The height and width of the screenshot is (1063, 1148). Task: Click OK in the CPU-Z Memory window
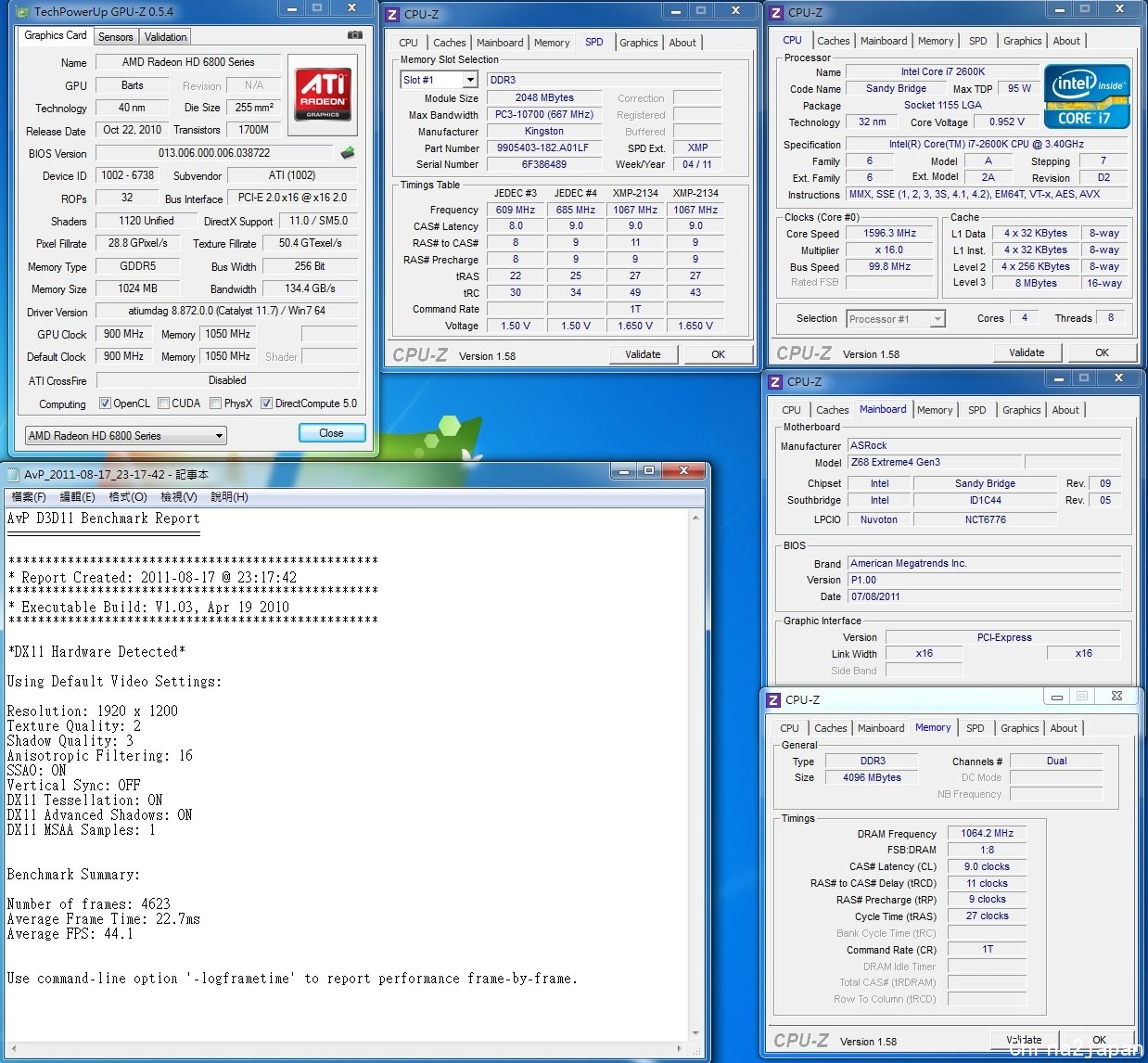pos(1099,1040)
